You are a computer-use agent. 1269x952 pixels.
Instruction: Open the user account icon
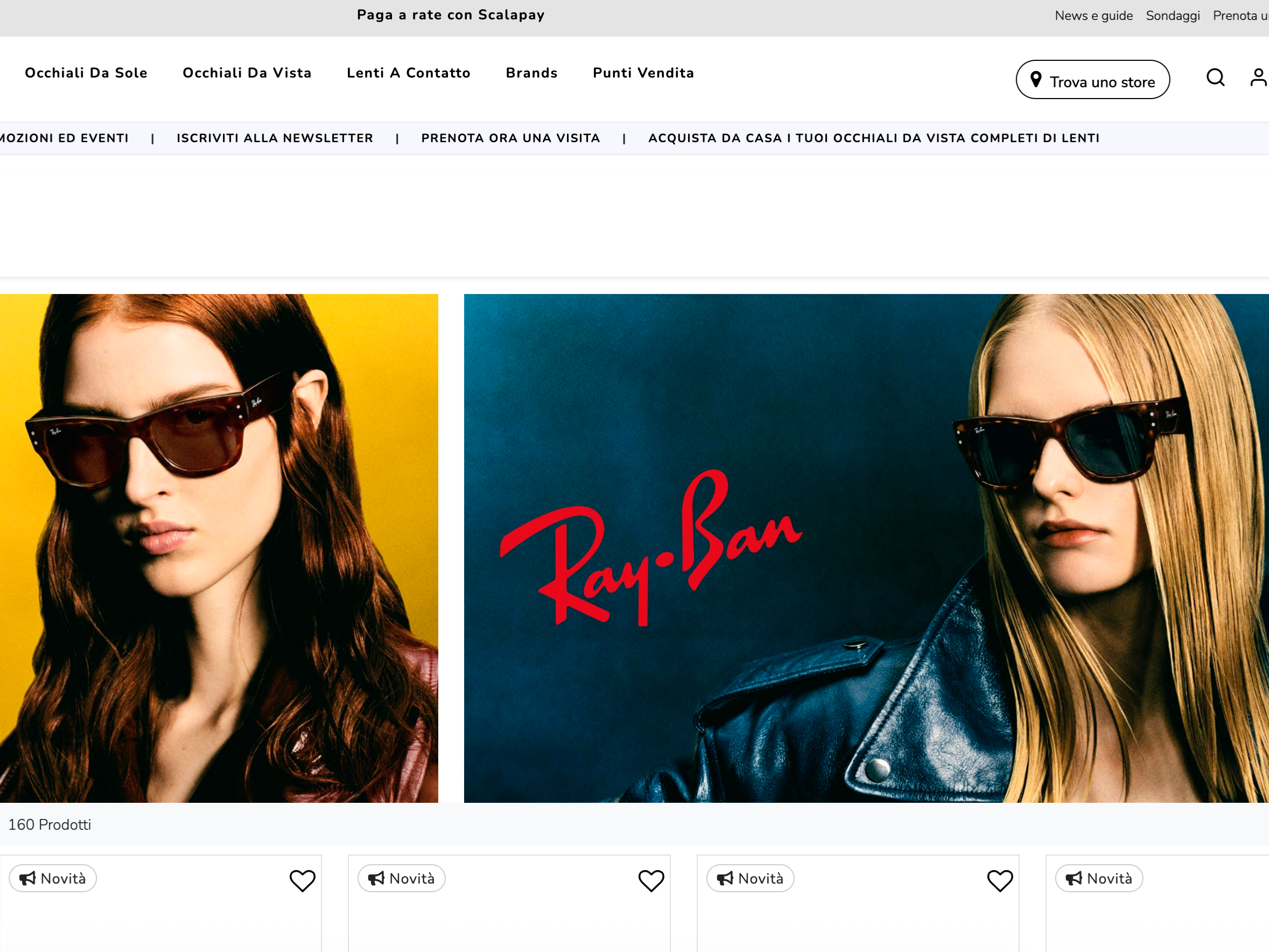pyautogui.click(x=1259, y=78)
